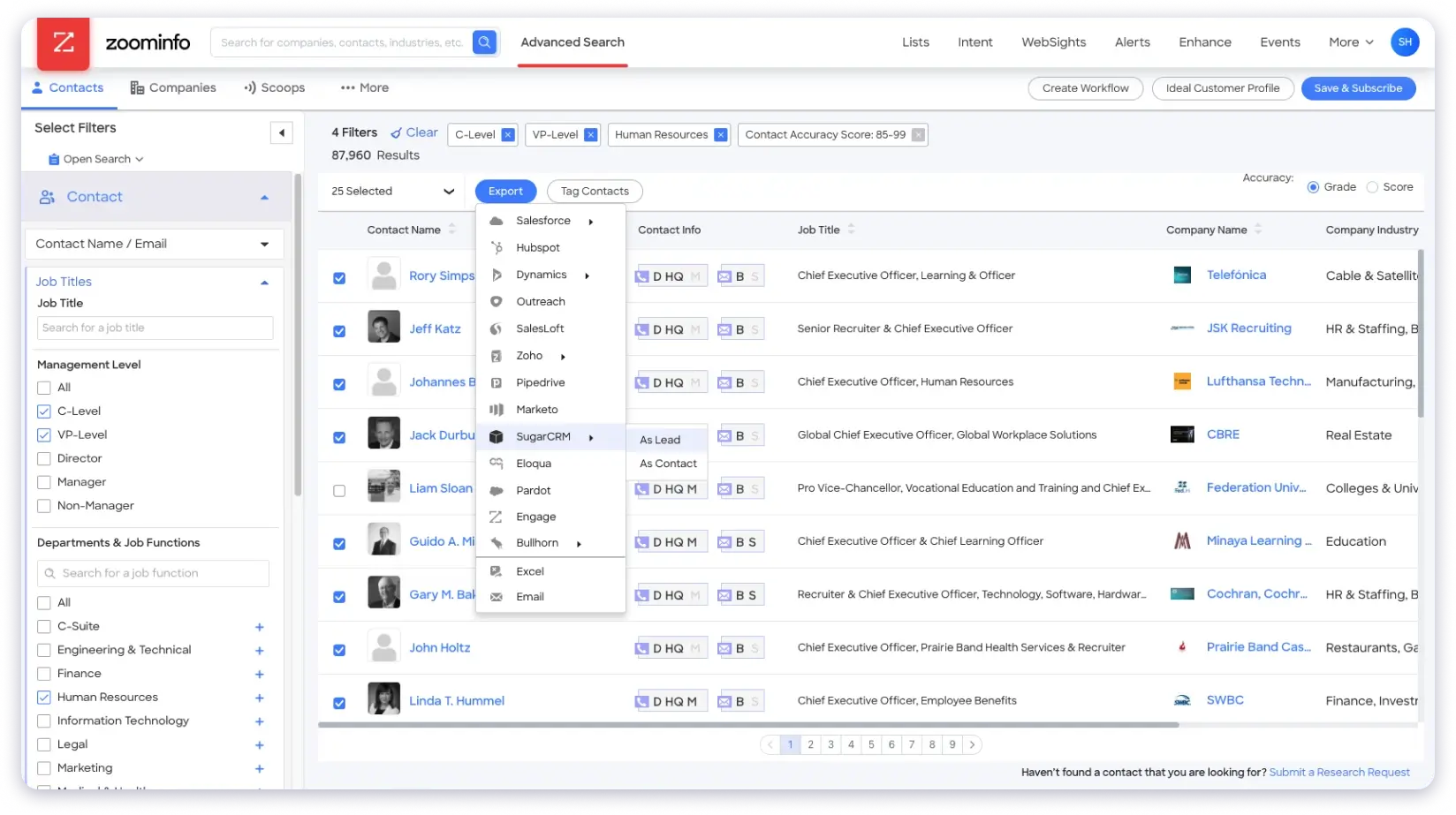Click the Dynamics icon in export menu
The width and height of the screenshot is (1456, 815).
[x=497, y=275]
